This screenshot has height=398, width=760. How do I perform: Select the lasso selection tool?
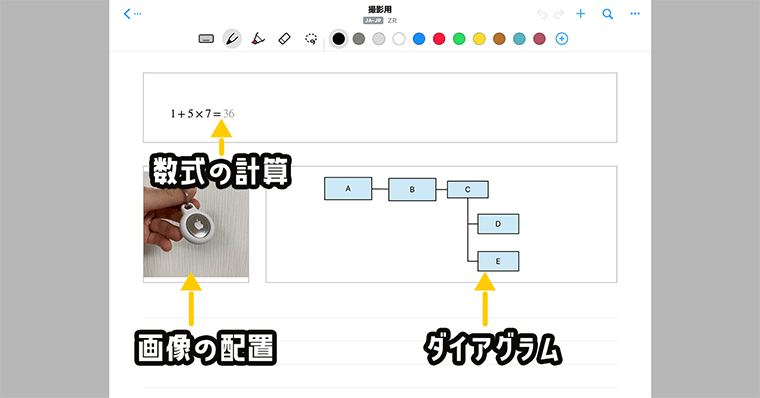[x=311, y=39]
